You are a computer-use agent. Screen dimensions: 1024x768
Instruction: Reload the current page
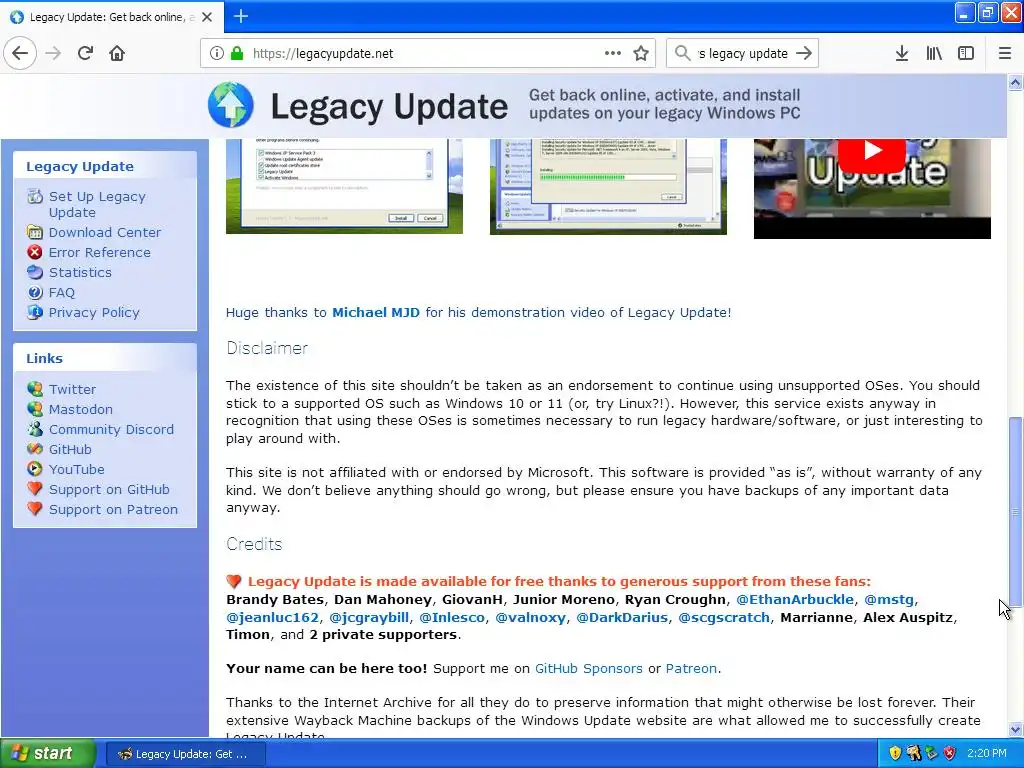click(86, 53)
